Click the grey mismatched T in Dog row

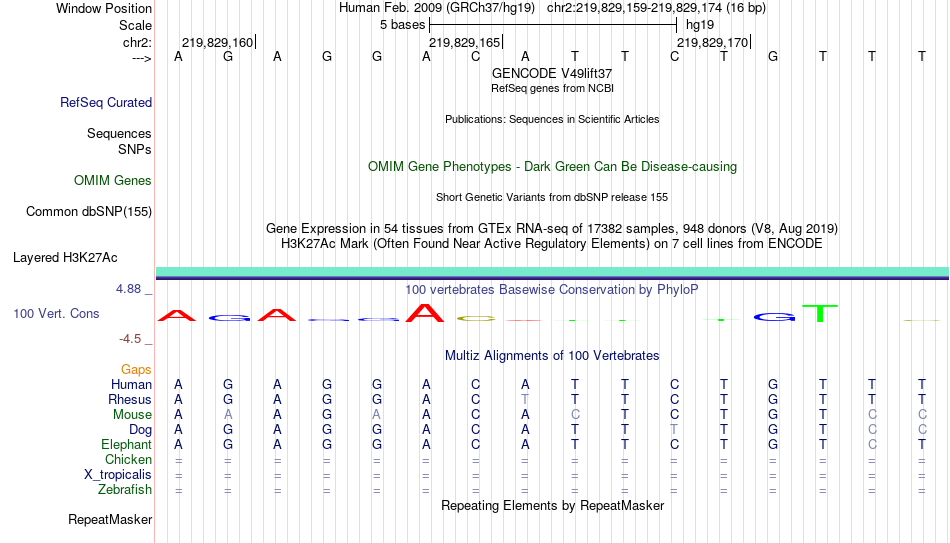(x=674, y=430)
